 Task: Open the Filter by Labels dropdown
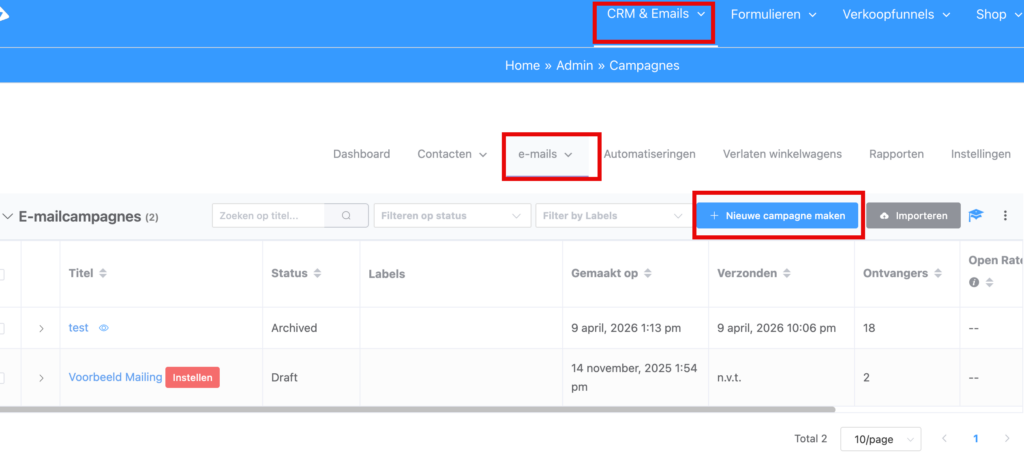point(610,215)
